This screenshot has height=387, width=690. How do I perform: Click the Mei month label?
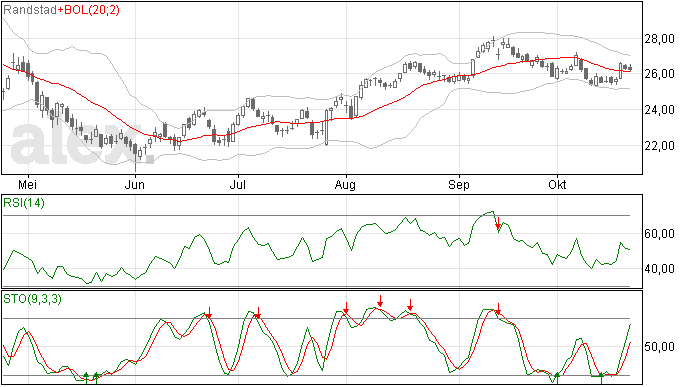27,184
